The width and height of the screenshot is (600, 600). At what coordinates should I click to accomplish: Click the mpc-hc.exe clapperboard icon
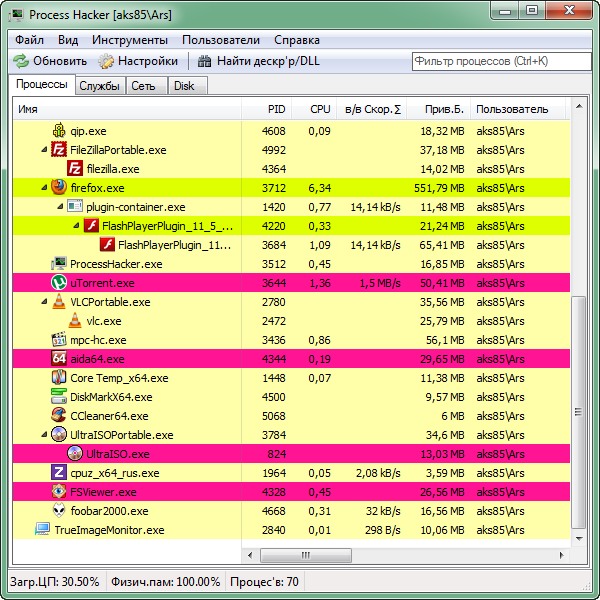coord(59,340)
